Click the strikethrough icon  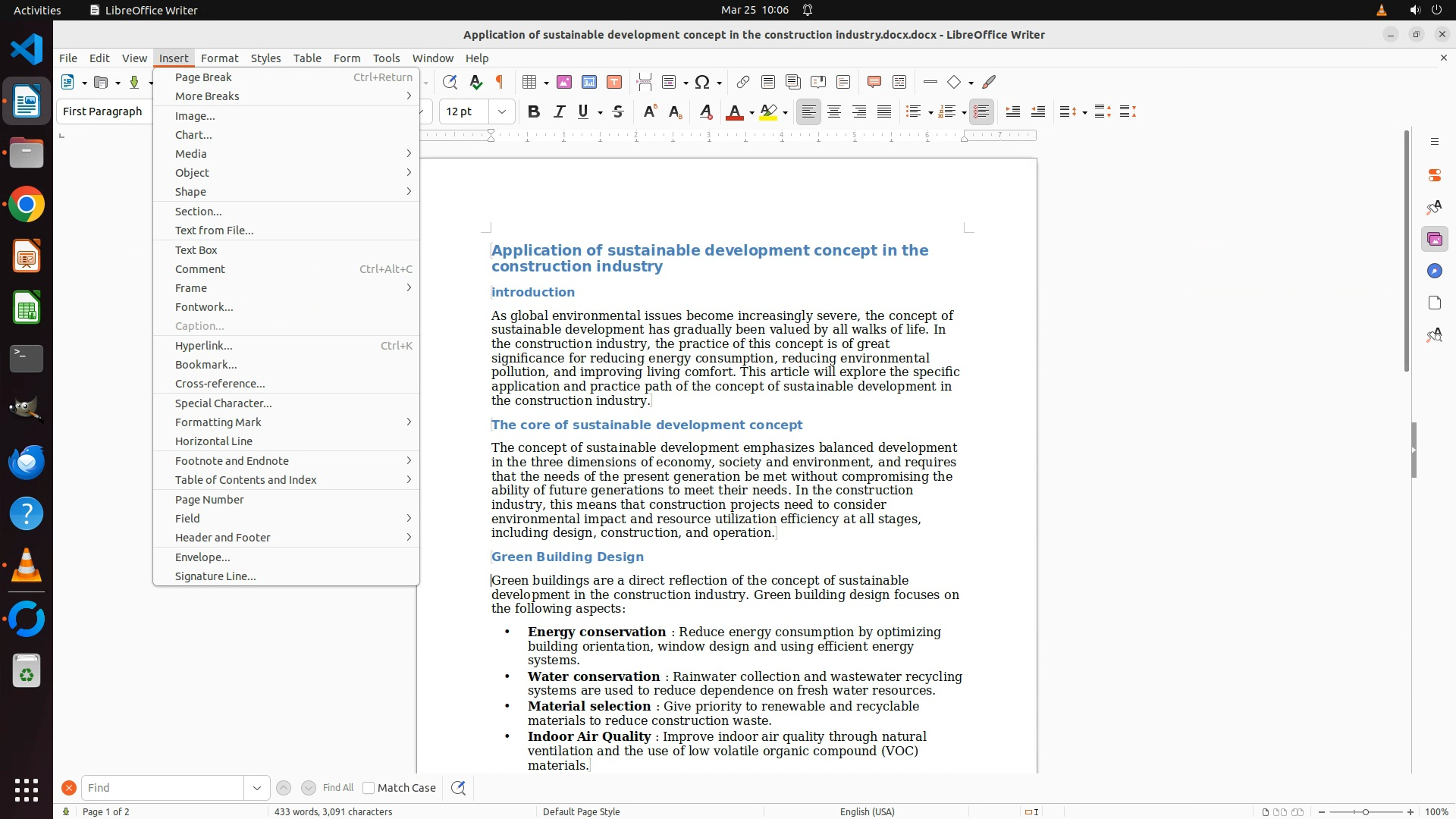coord(618,111)
